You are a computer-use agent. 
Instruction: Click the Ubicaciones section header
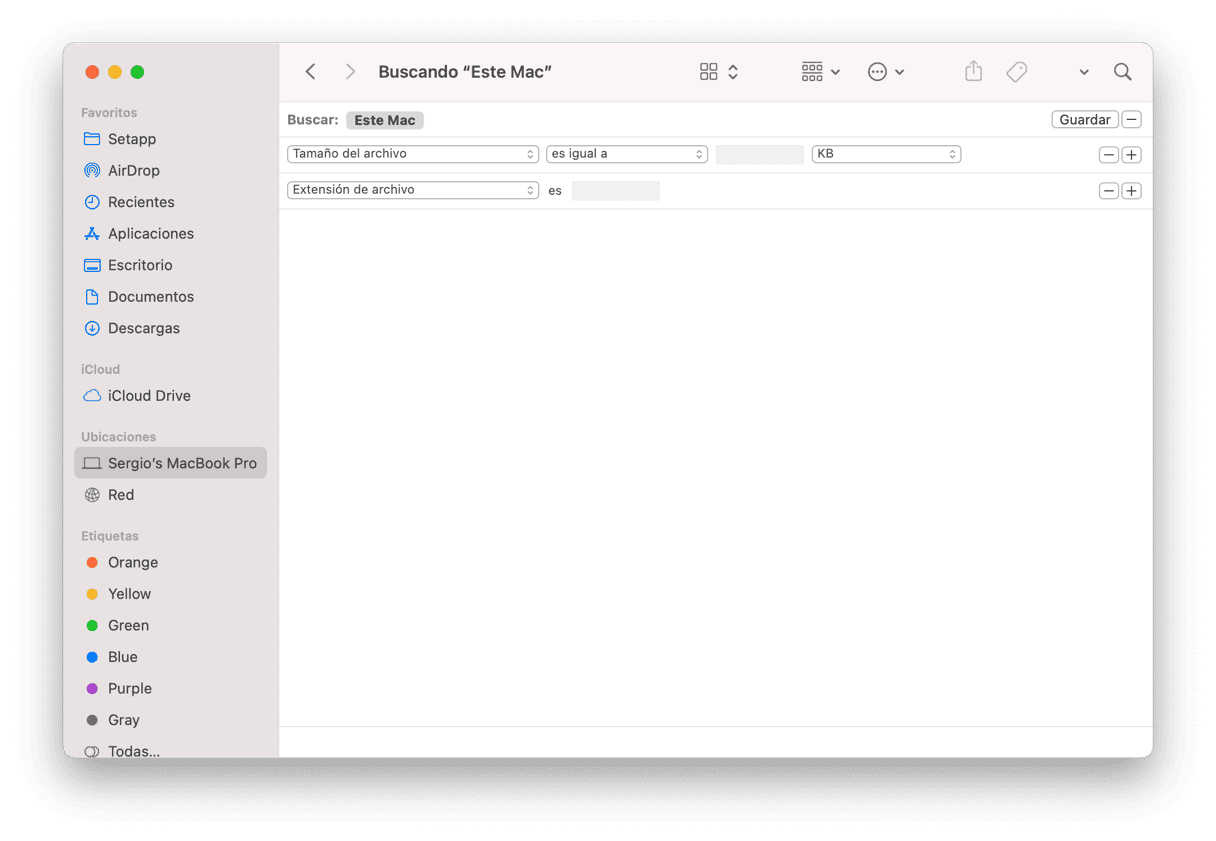(x=119, y=437)
